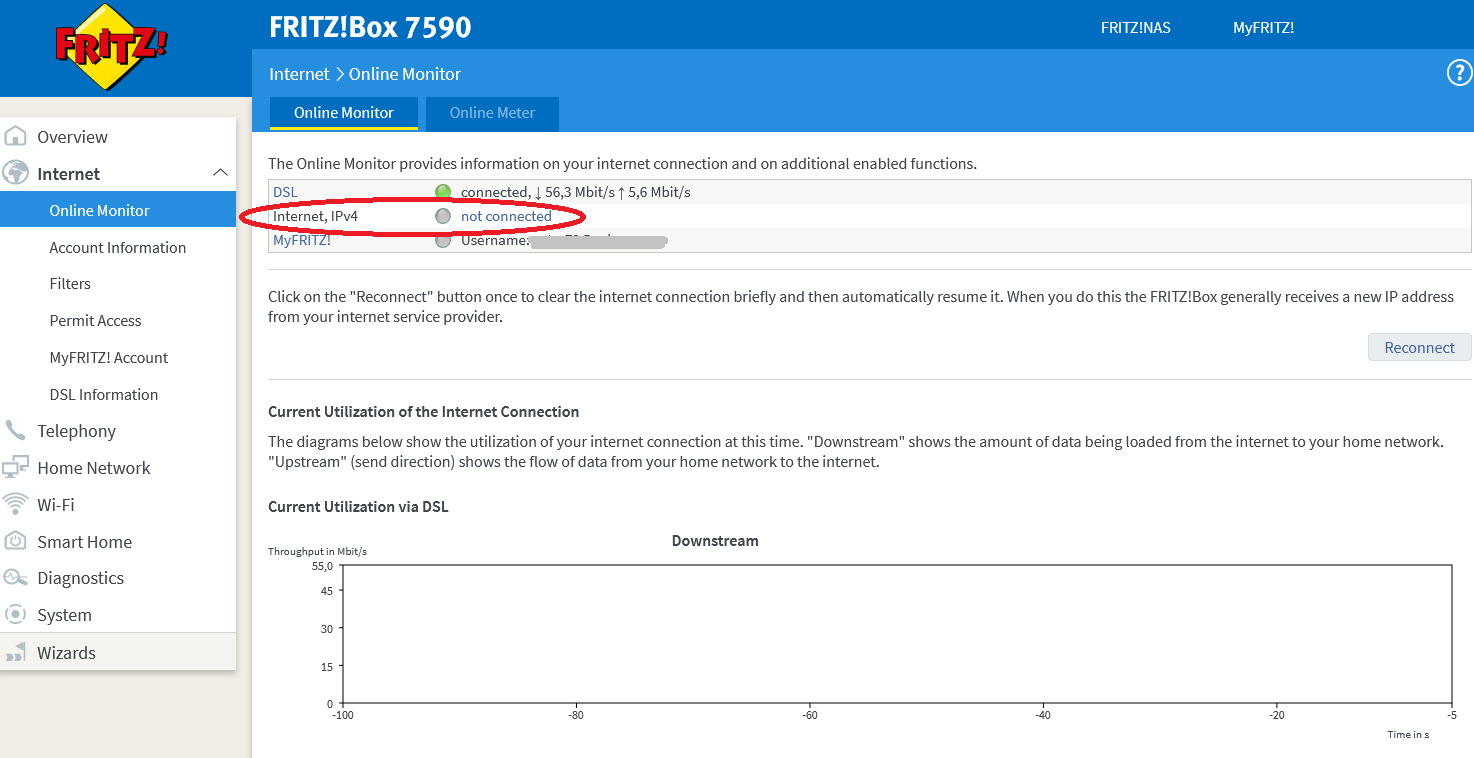1474x758 pixels.
Task: Click the 'Time in s' axis label
Action: [1408, 735]
